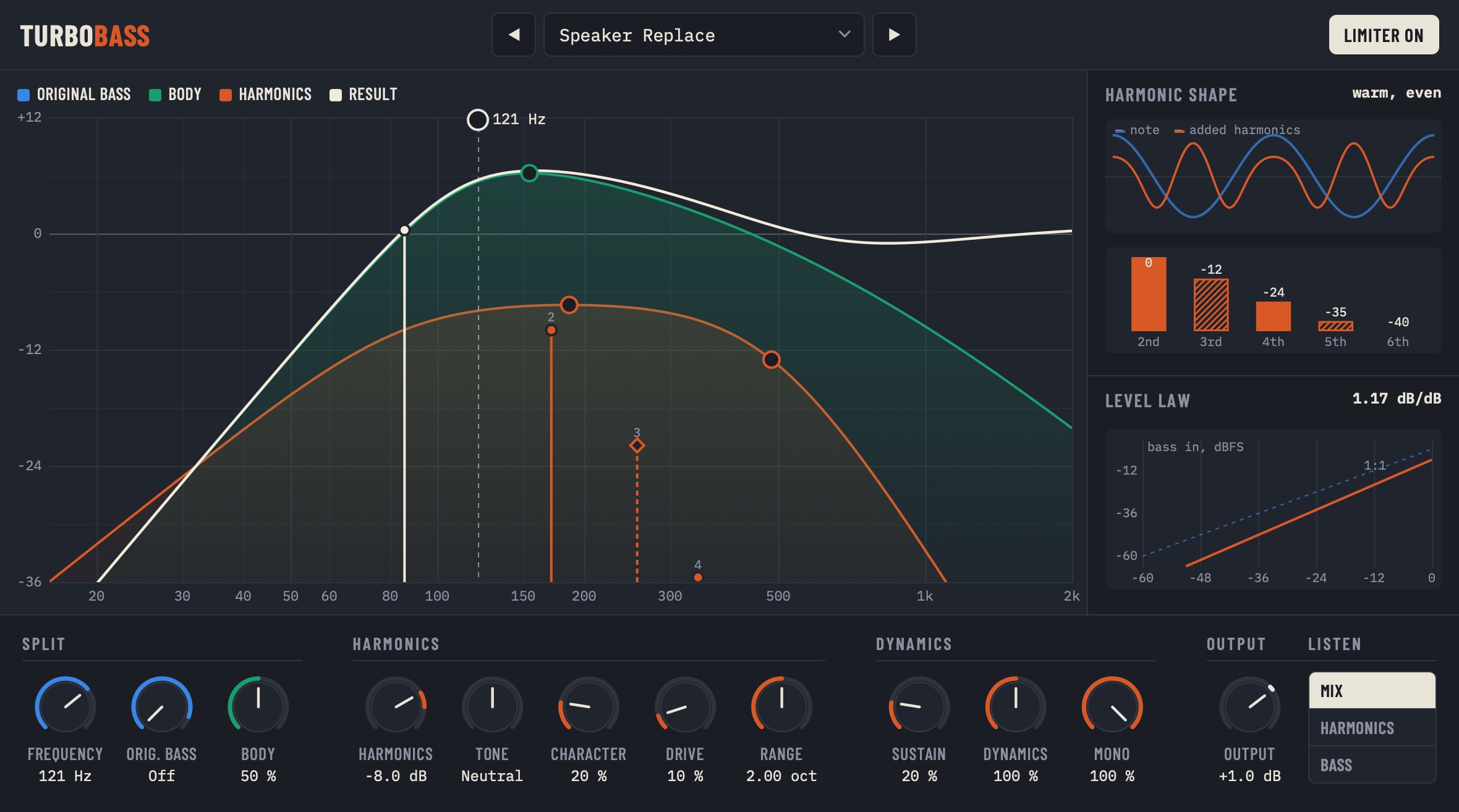Screen dimensions: 1459x812
Task: Toggle the Result curve legend swatch
Action: pyautogui.click(x=336, y=95)
